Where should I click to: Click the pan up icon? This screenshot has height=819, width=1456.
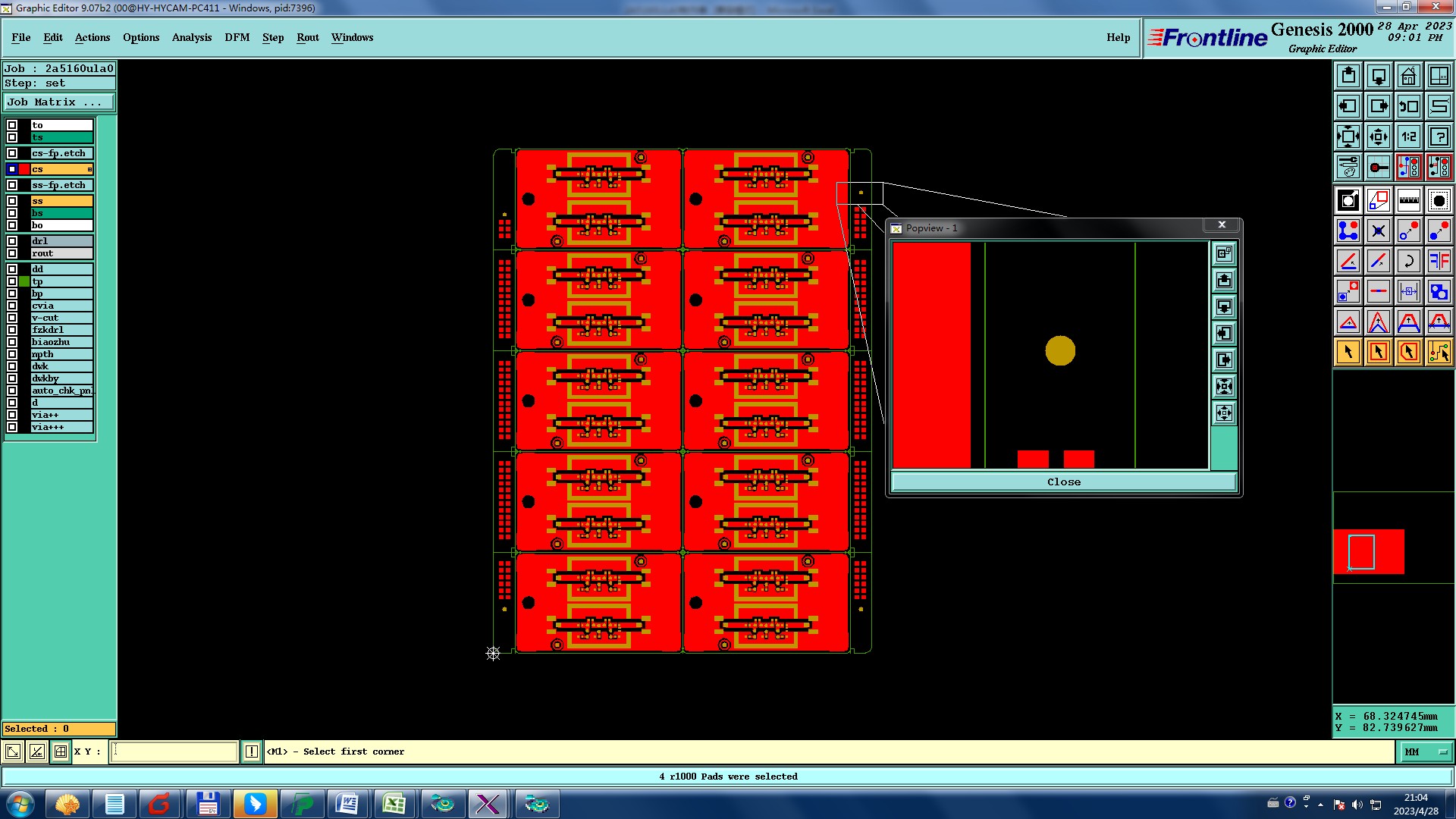coord(1348,76)
